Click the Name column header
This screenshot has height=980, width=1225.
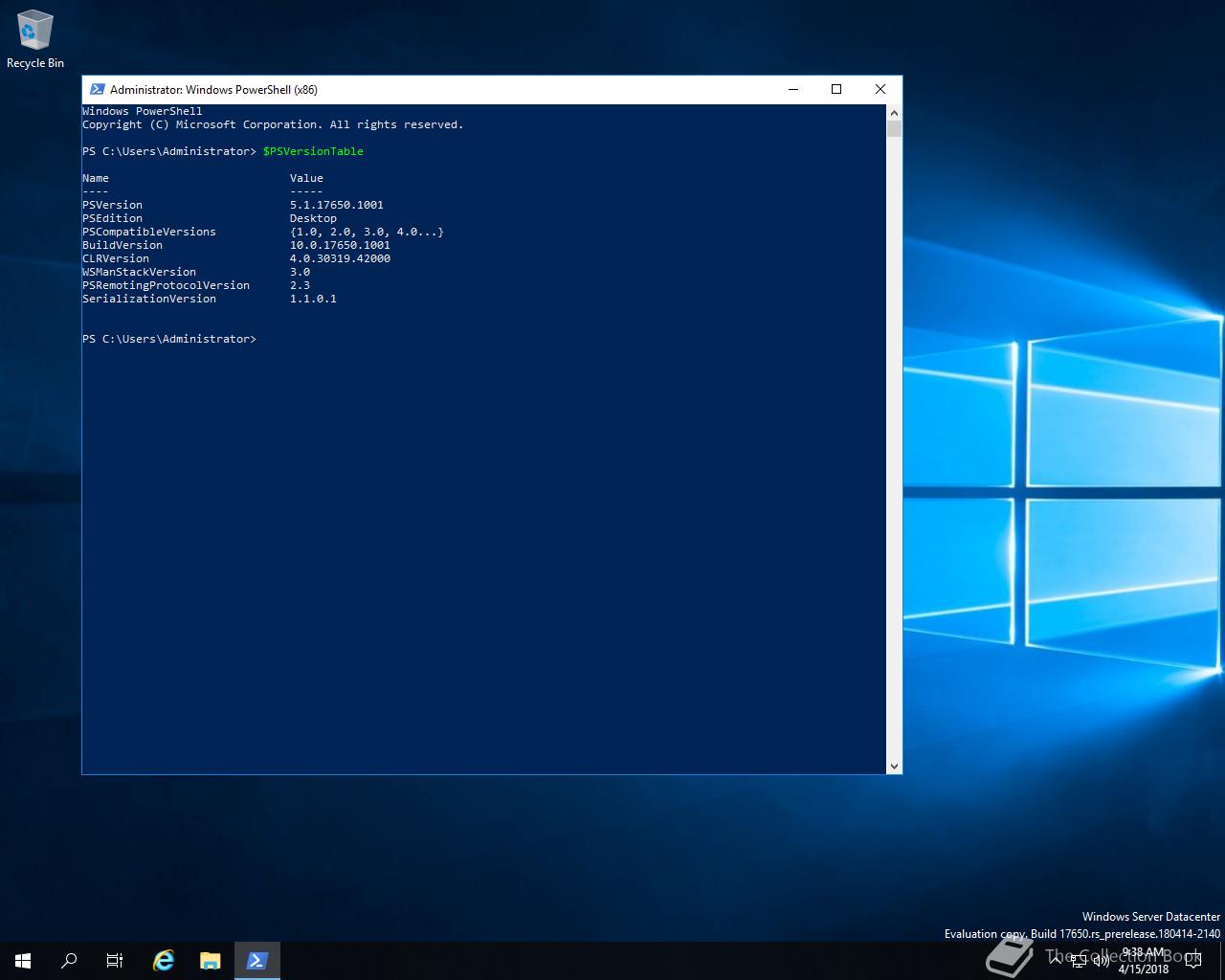click(x=96, y=178)
